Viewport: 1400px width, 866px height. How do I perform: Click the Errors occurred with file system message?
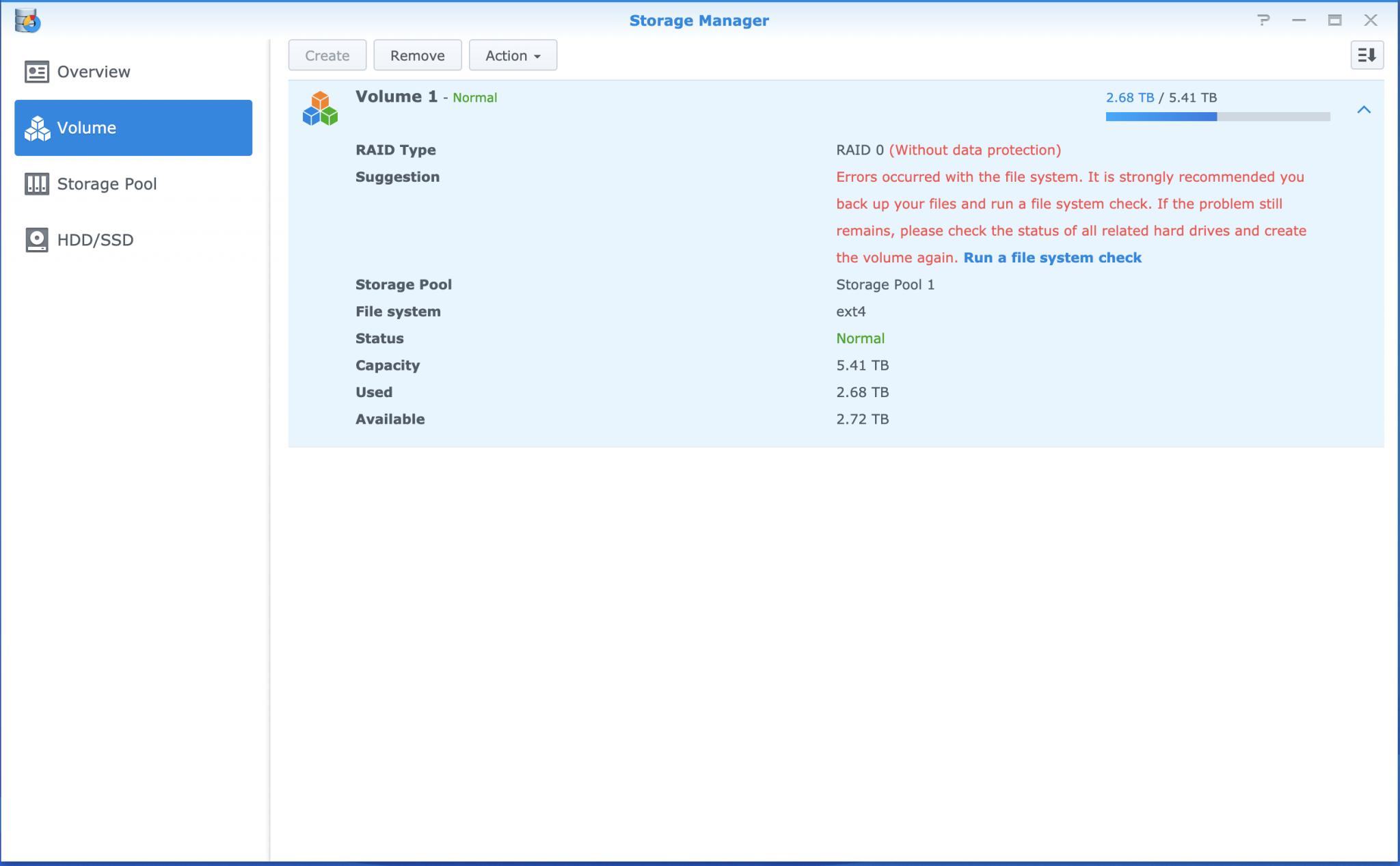(1071, 217)
